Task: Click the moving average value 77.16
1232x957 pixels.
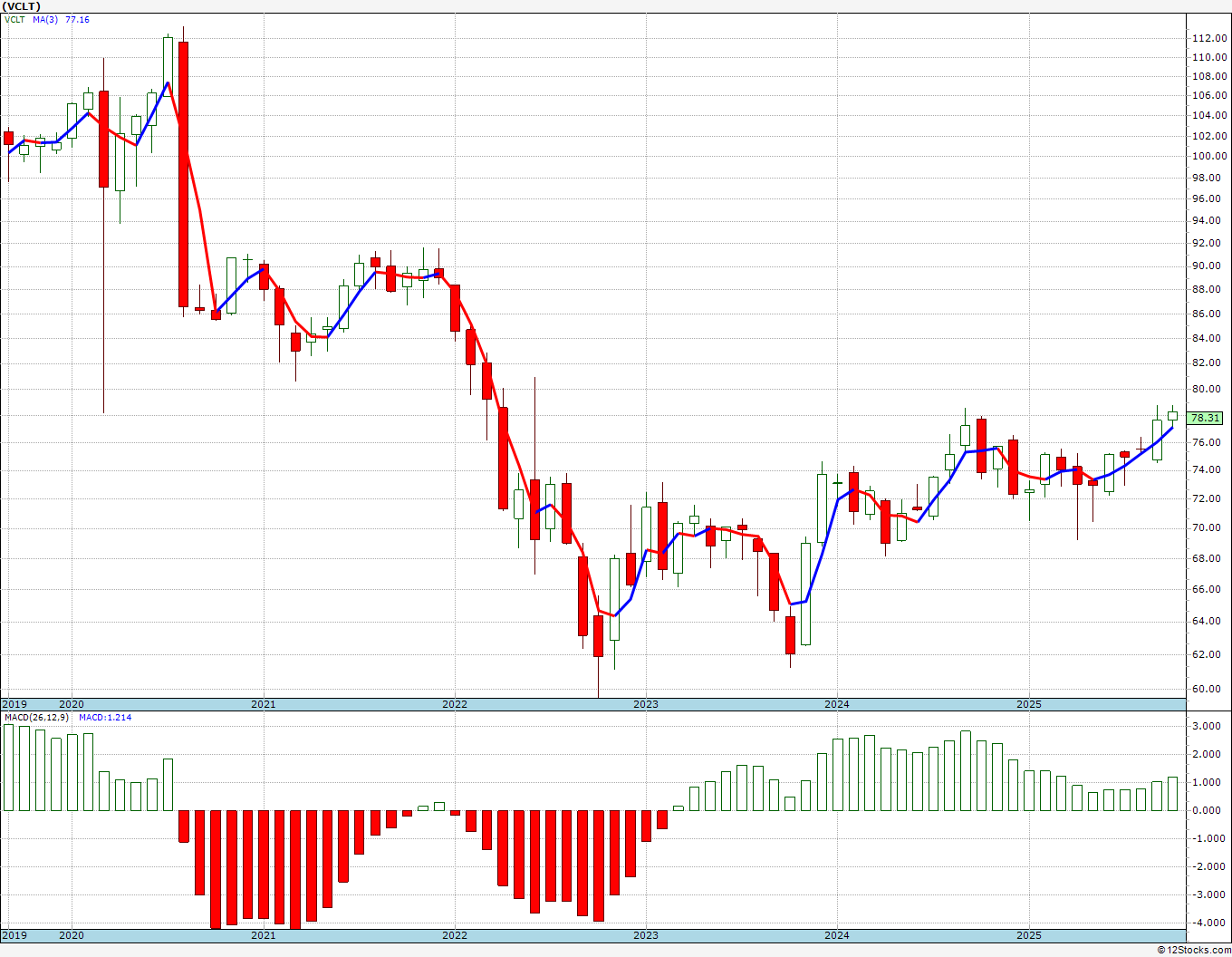Action: (77, 20)
